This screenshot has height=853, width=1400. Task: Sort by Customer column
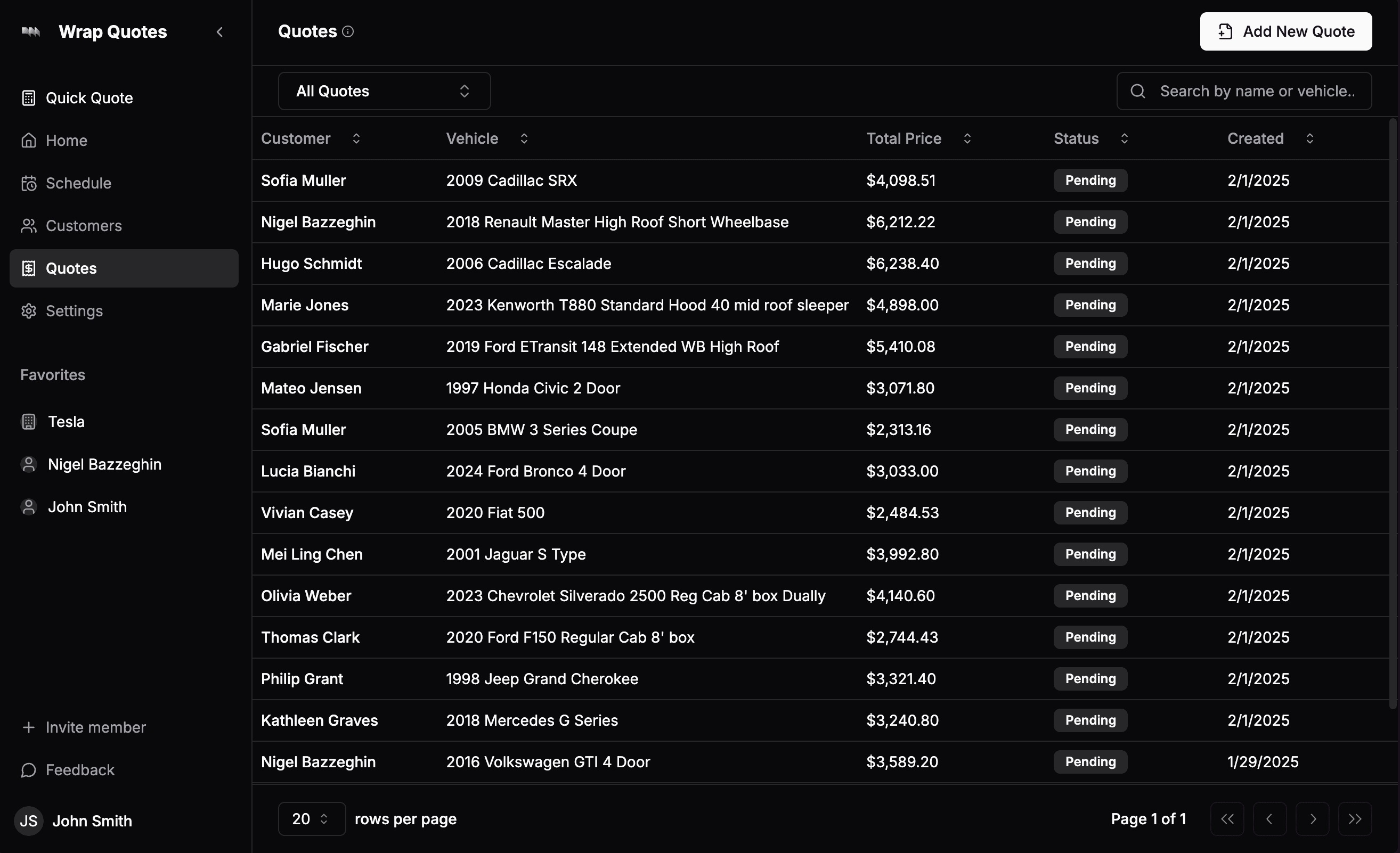point(310,138)
